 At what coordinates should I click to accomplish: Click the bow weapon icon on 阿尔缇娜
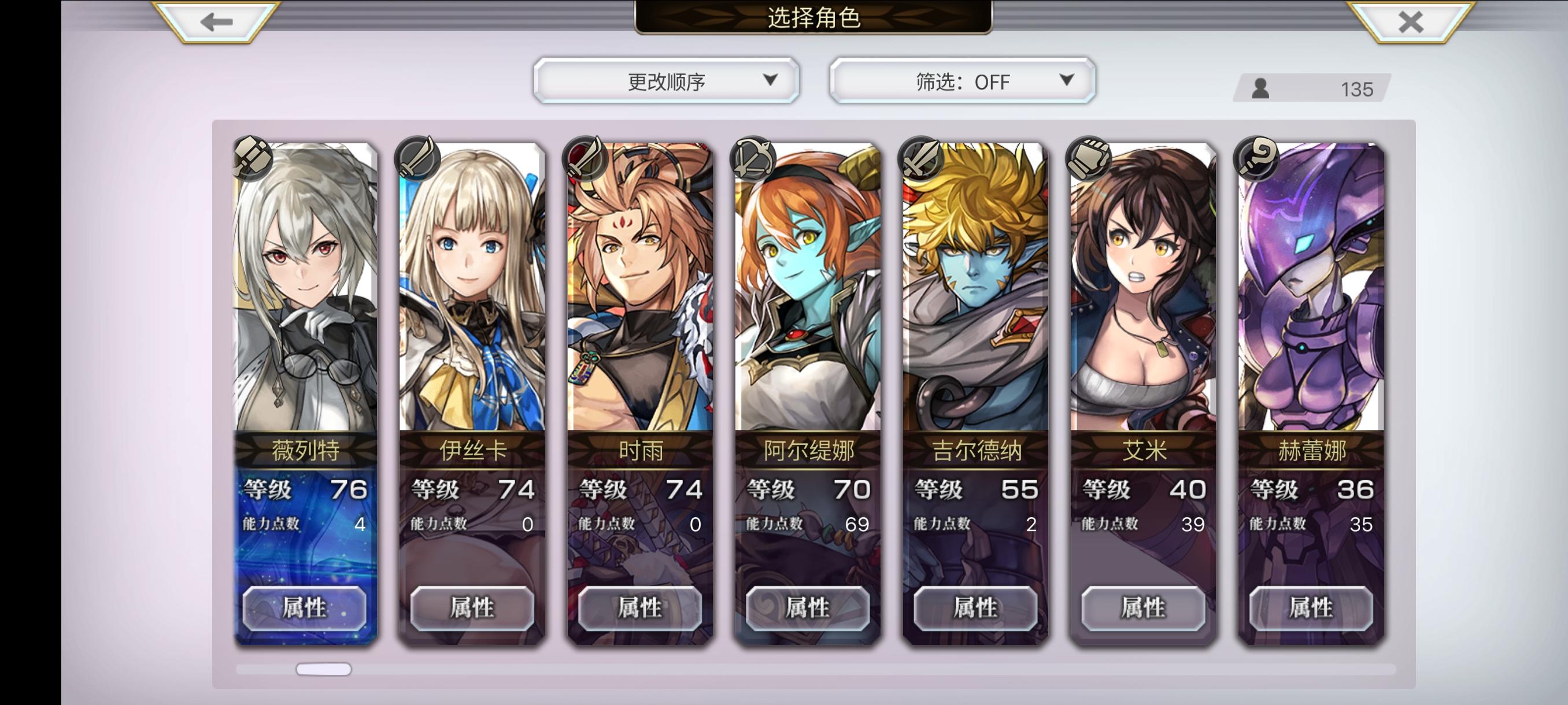pos(753,158)
